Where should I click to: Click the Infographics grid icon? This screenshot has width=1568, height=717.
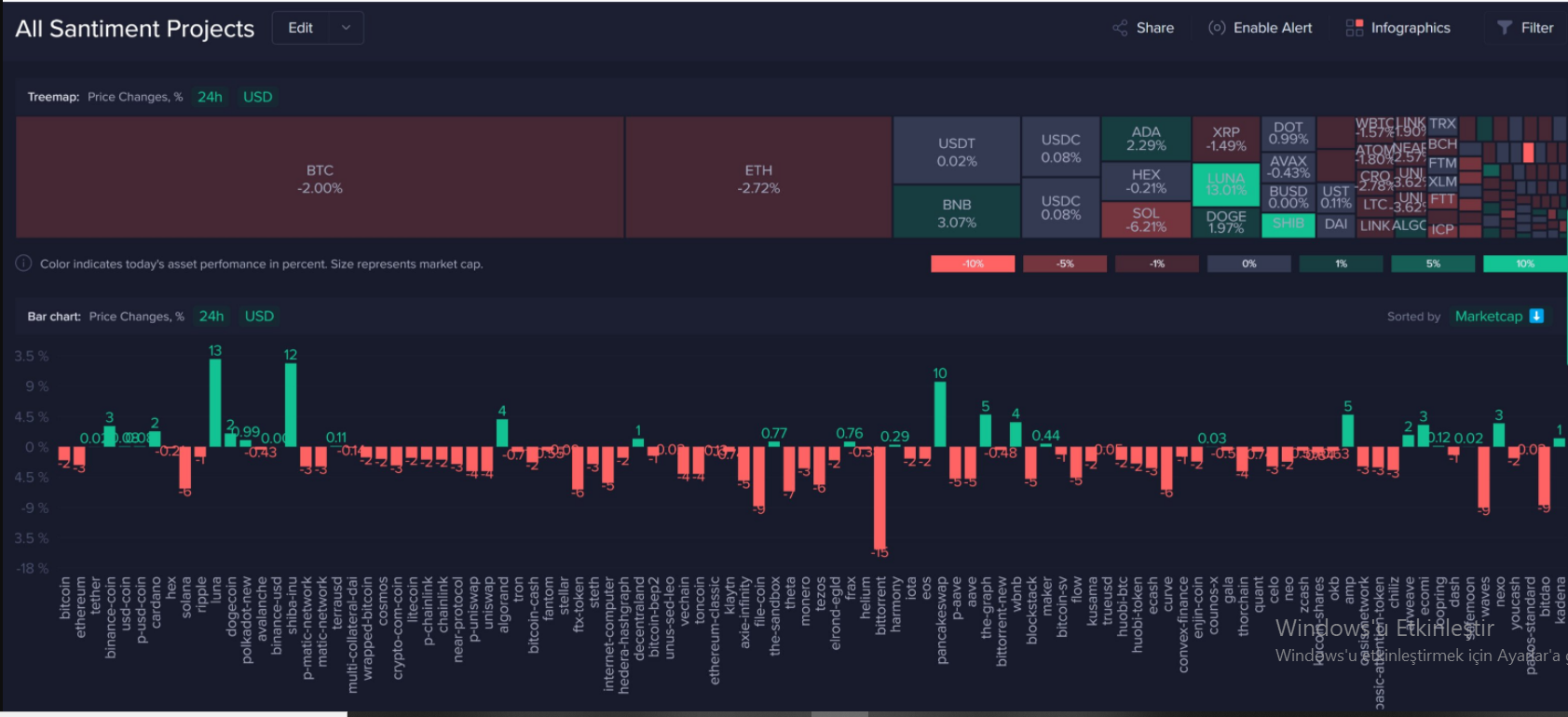1355,28
